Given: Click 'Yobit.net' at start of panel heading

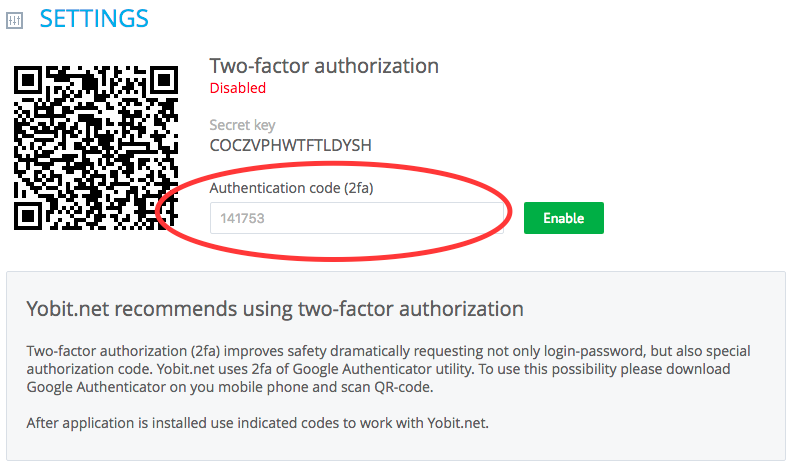Looking at the screenshot, I should [x=68, y=309].
